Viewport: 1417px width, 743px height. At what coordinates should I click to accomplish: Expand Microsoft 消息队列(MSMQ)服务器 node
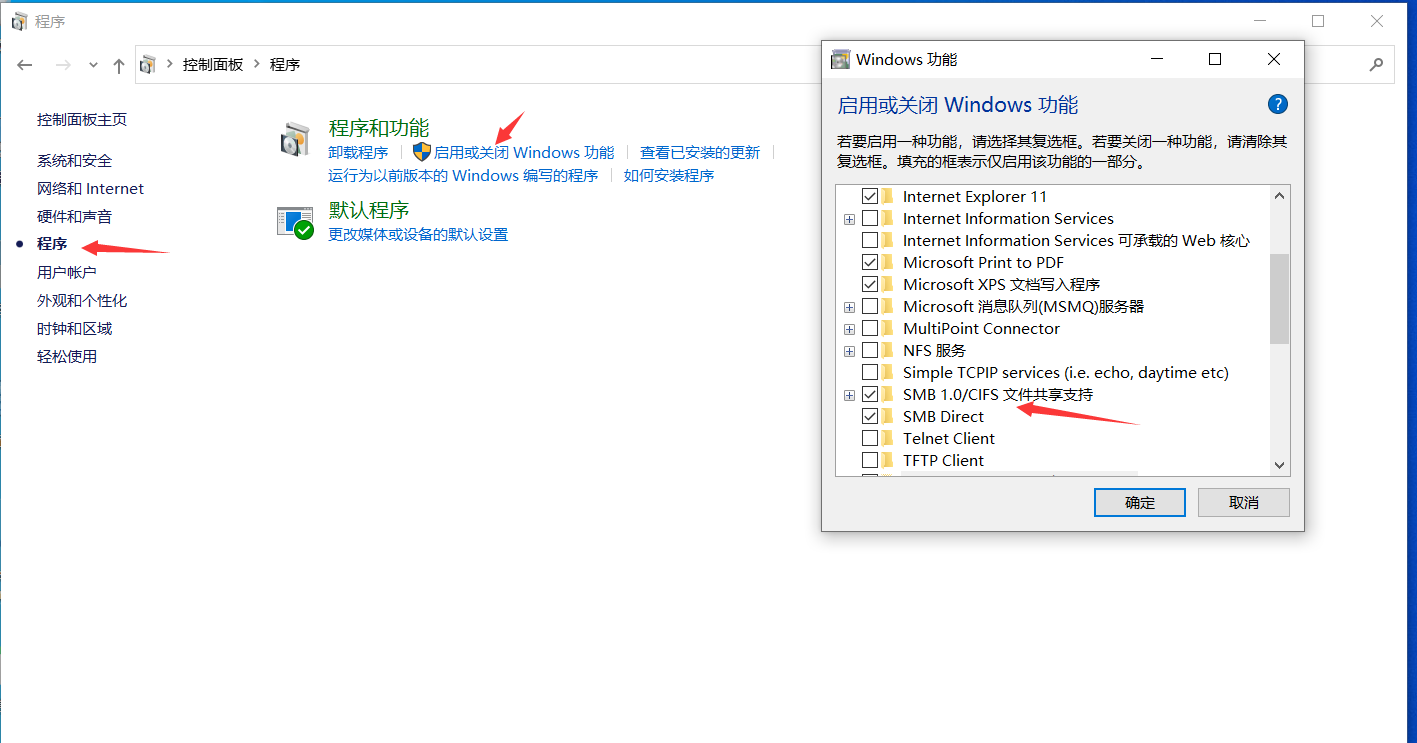tap(849, 307)
